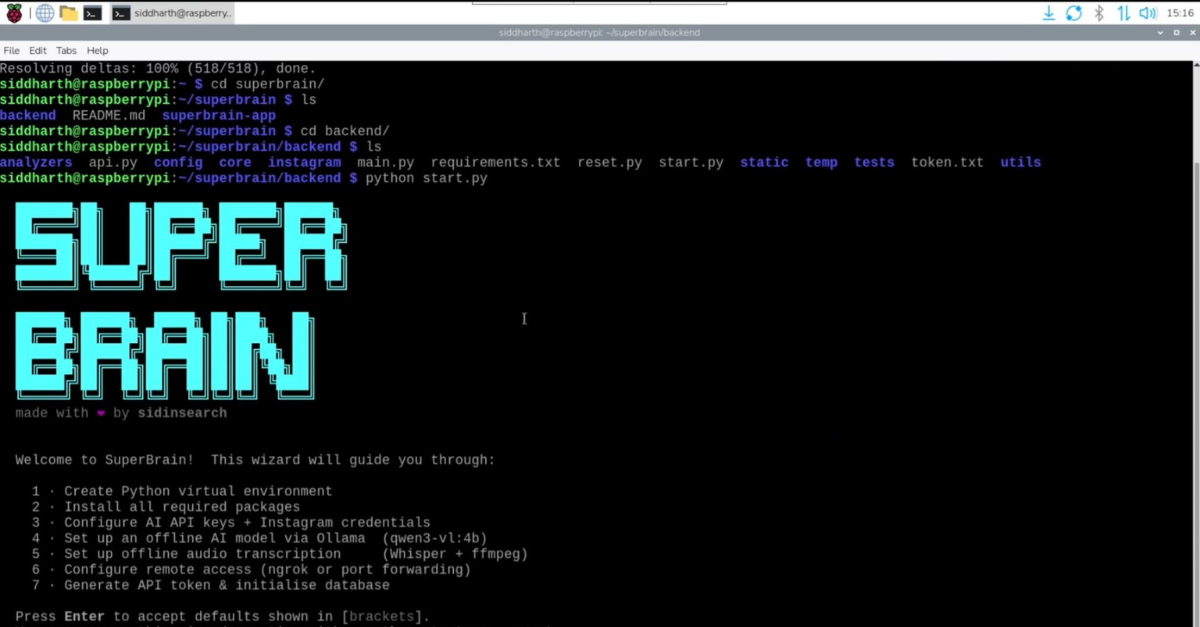Click step 4 Ollama offline AI model line
Image resolution: width=1200 pixels, height=627 pixels.
point(260,538)
